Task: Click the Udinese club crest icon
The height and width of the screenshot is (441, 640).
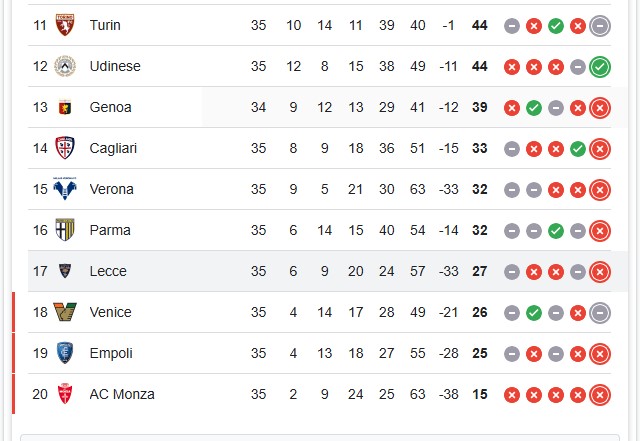Action: coord(65,66)
